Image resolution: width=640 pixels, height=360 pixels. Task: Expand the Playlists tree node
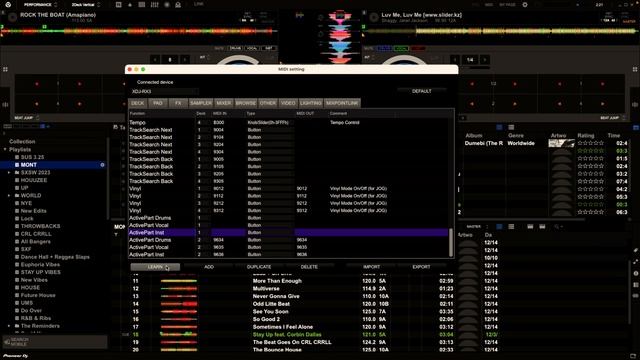pyautogui.click(x=5, y=149)
